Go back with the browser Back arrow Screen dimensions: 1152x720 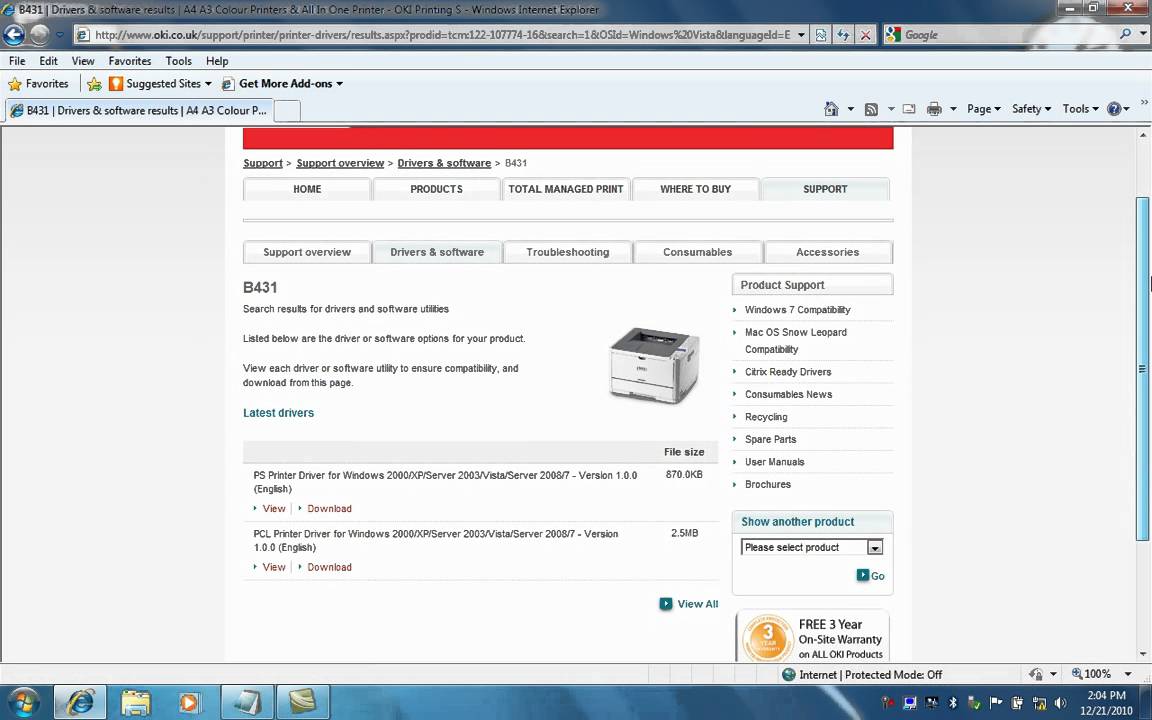pos(14,35)
